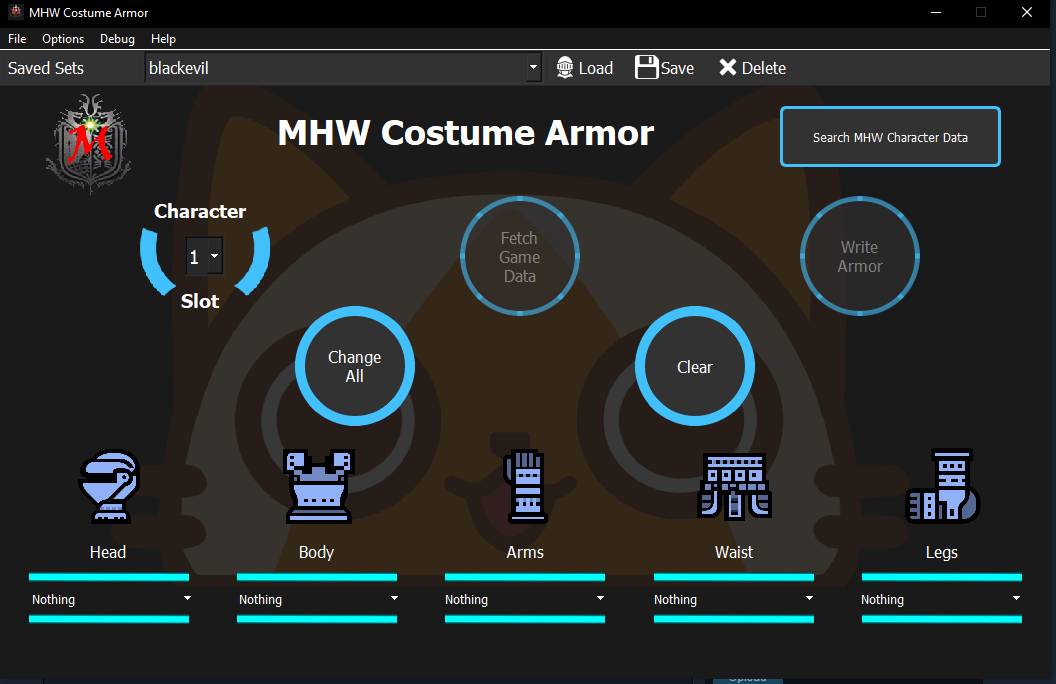The width and height of the screenshot is (1056, 684).
Task: Click the MHW Costume Armor heading
Action: 465,133
